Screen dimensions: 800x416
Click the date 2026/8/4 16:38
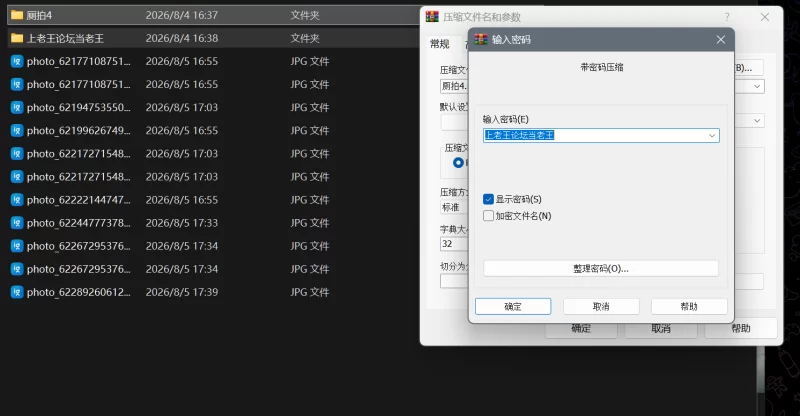click(x=182, y=38)
